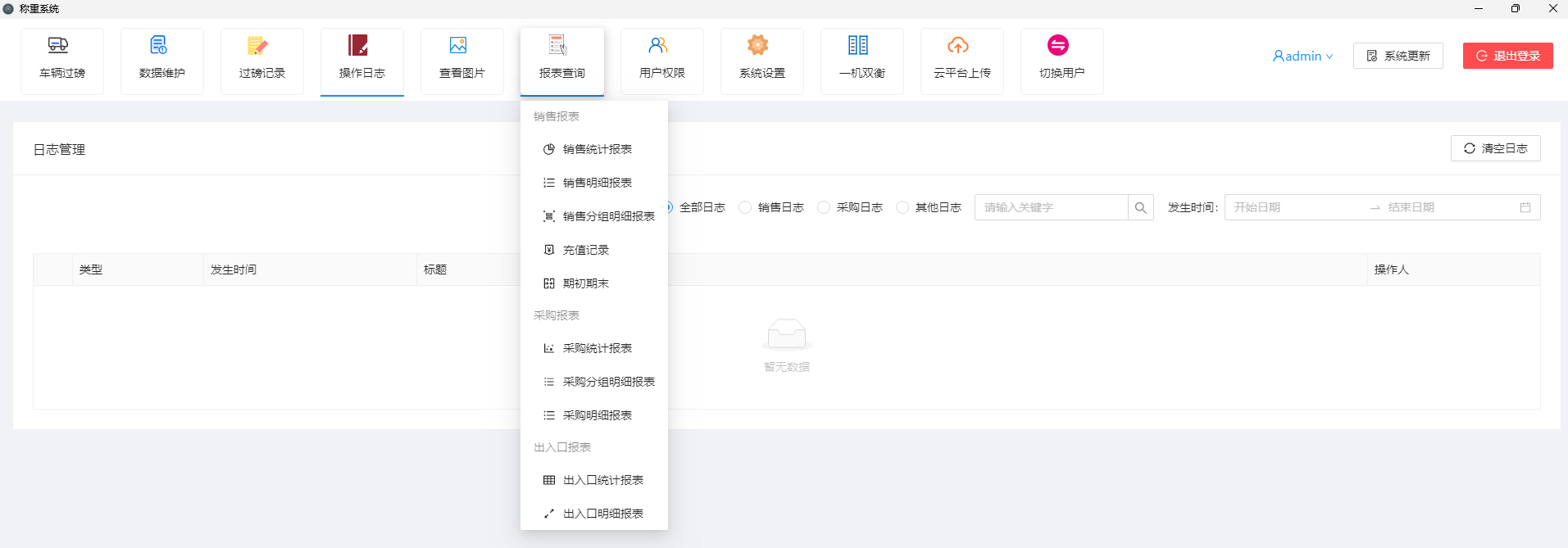1568x548 pixels.
Task: Select the 采购日志 radio button
Action: [824, 207]
